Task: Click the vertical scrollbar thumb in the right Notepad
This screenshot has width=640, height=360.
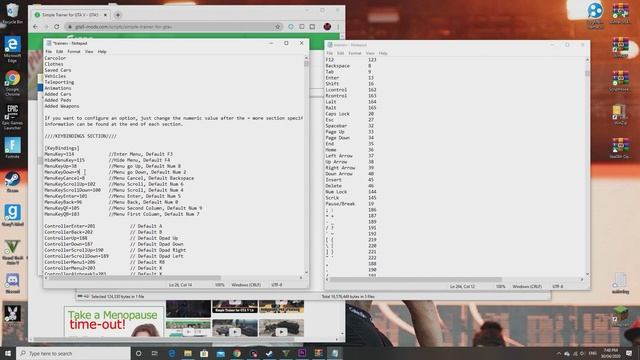Action: [587, 73]
